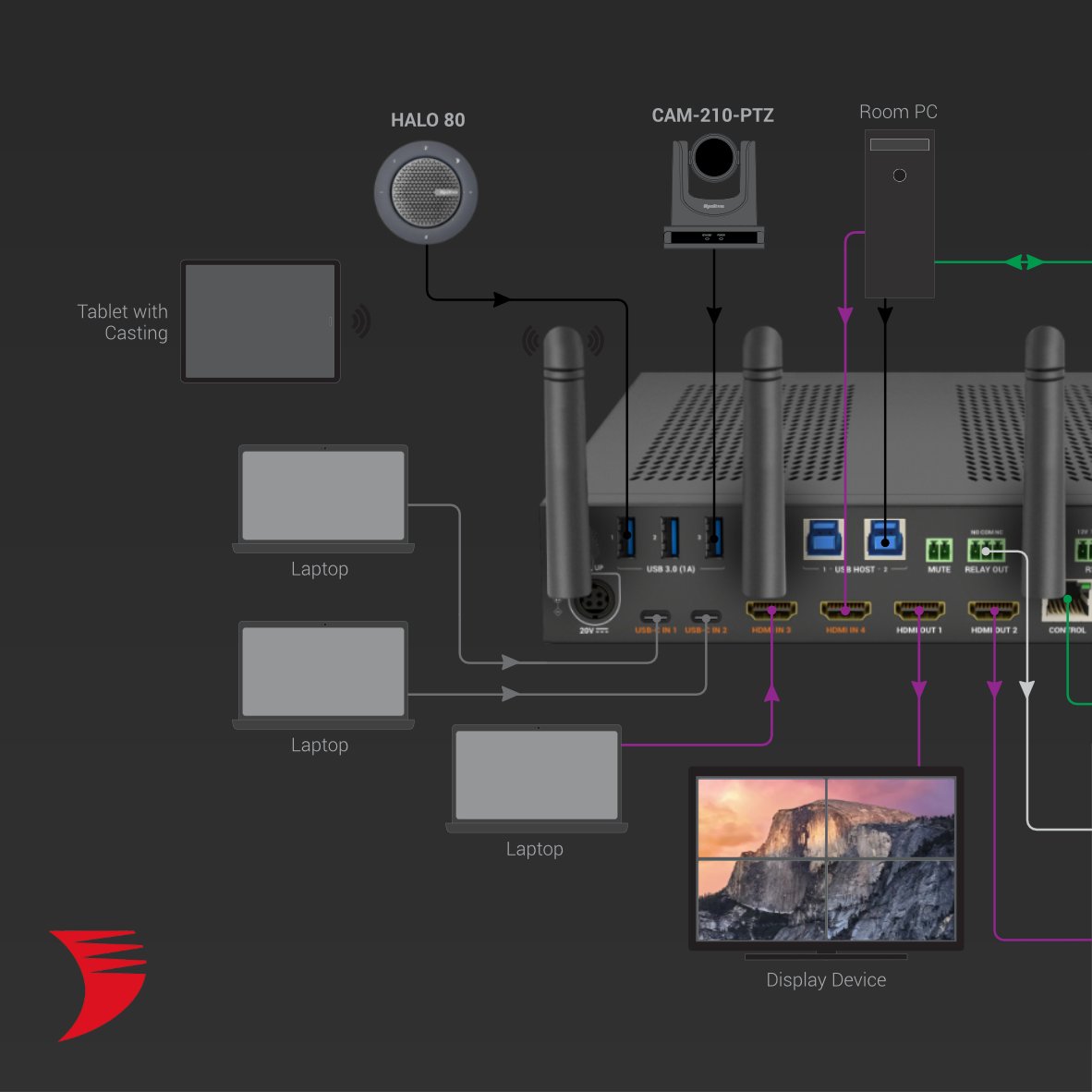Screen dimensions: 1092x1092
Task: Click the 'Display Device' label
Action: click(826, 980)
